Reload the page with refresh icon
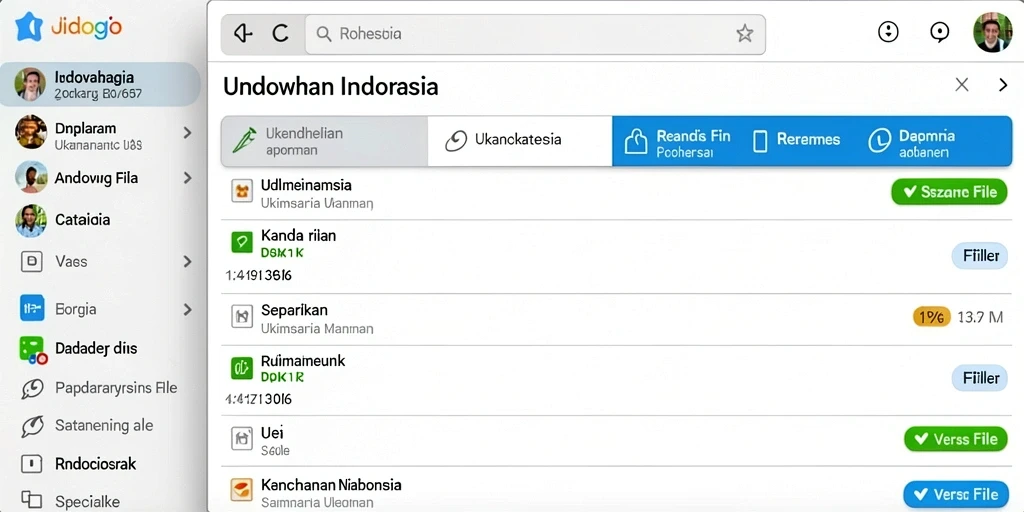1024x512 pixels. coord(281,33)
